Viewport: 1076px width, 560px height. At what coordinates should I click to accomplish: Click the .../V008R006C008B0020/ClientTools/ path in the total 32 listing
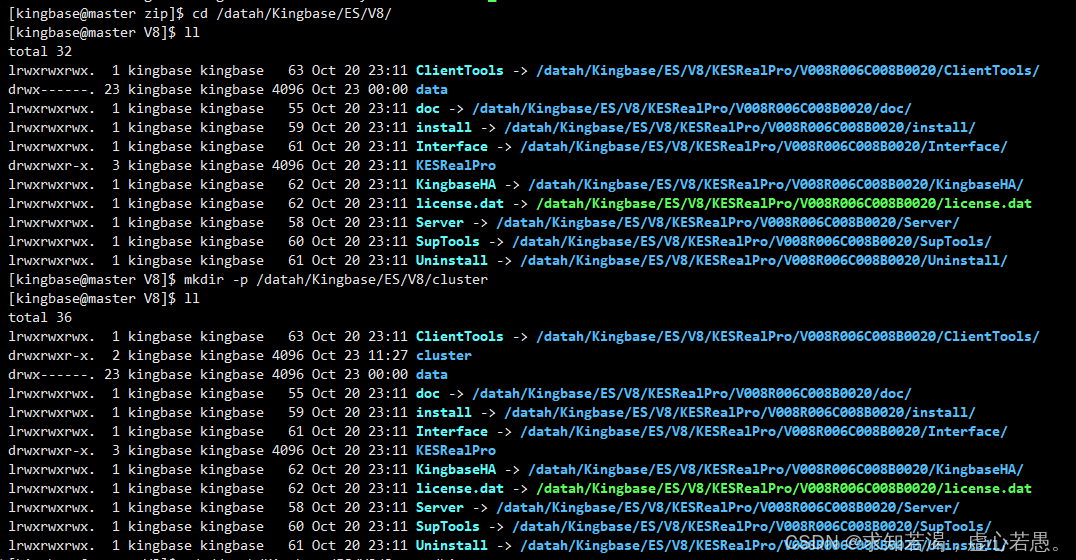click(788, 71)
